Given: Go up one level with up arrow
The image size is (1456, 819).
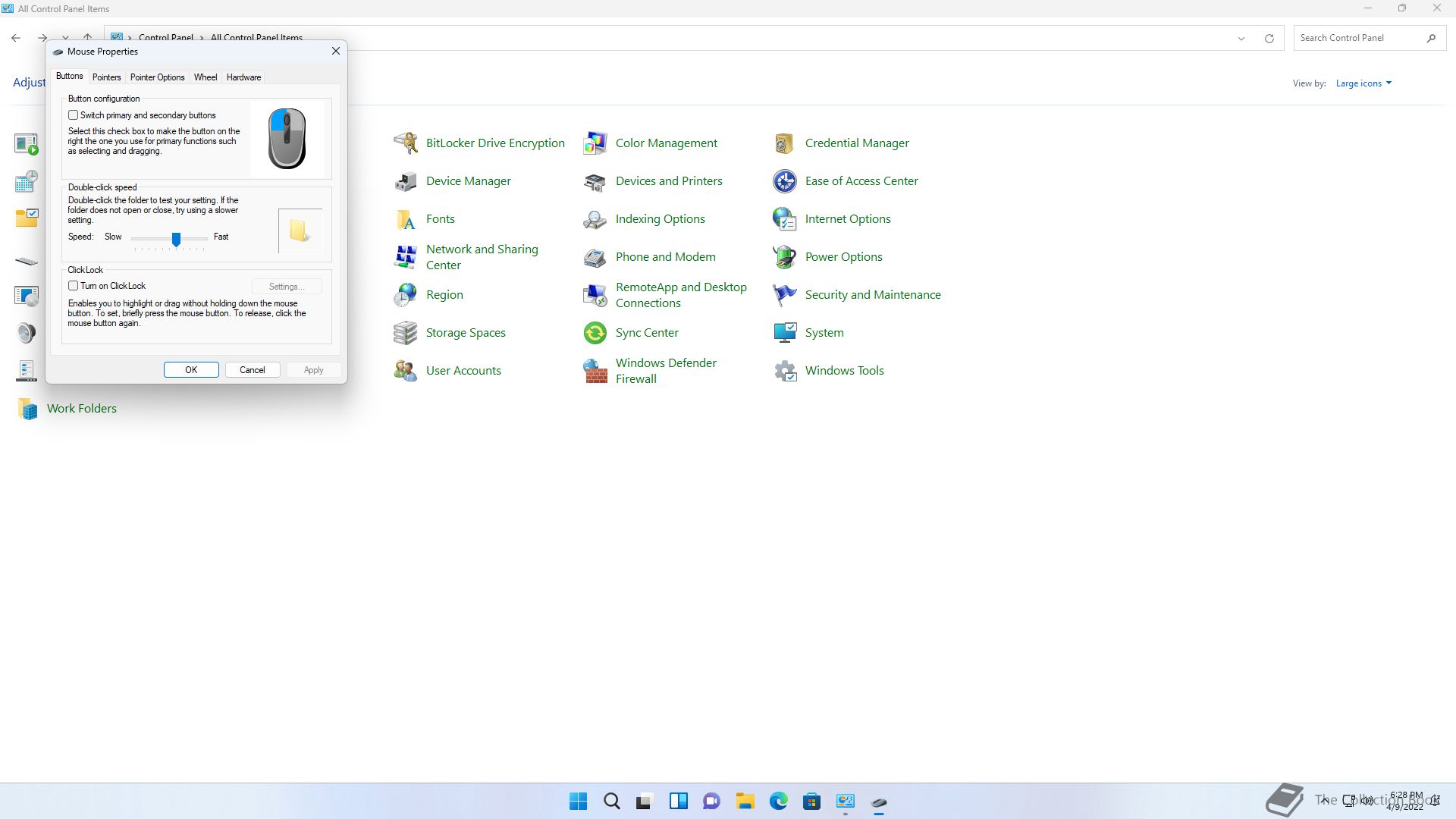Looking at the screenshot, I should coord(88,36).
